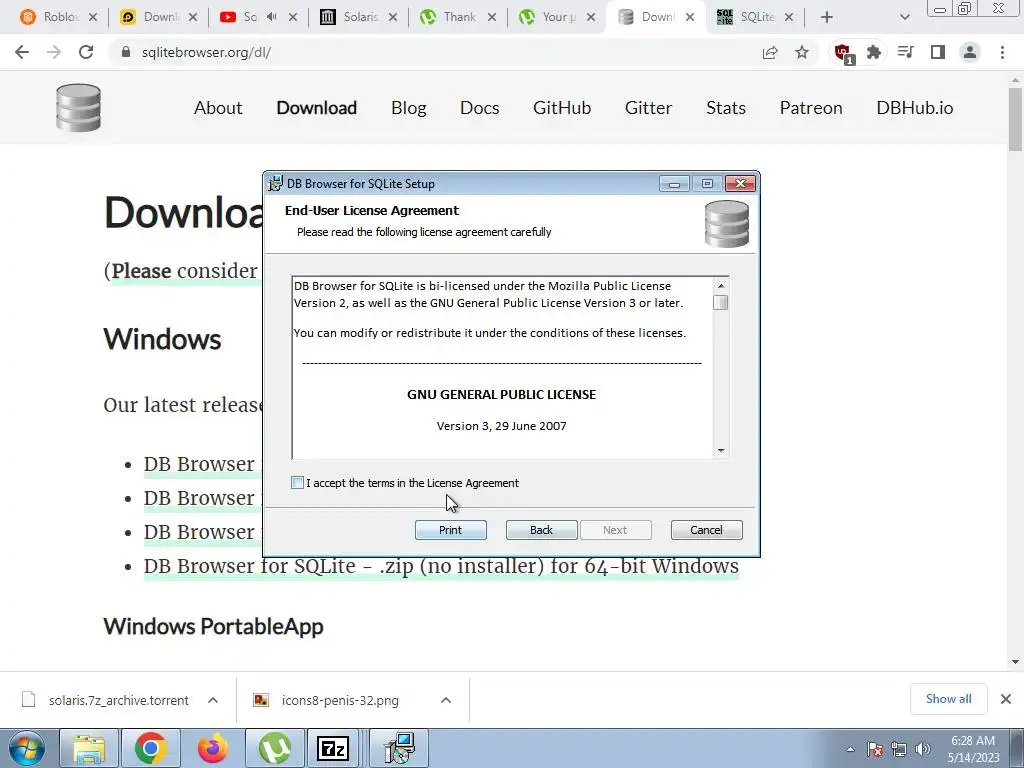Mute the YouTube tab speaker icon
Viewport: 1024px width, 768px height.
(272, 17)
